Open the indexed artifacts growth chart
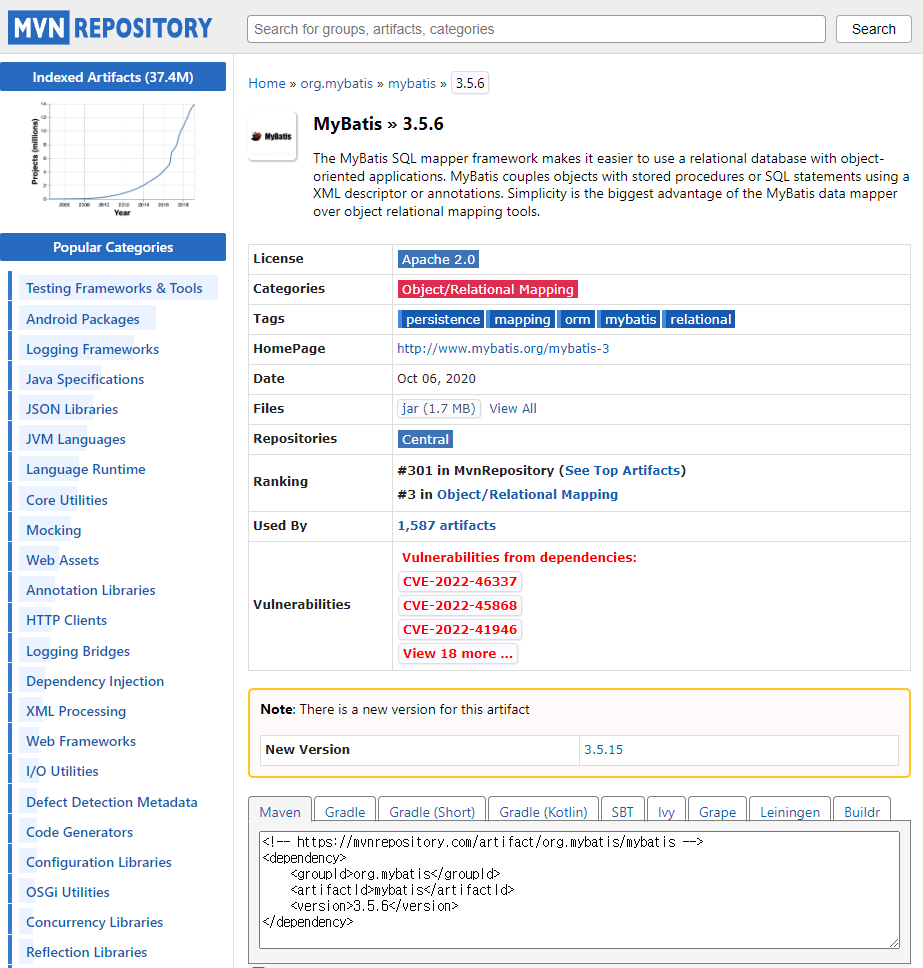This screenshot has width=923, height=968. click(x=113, y=160)
